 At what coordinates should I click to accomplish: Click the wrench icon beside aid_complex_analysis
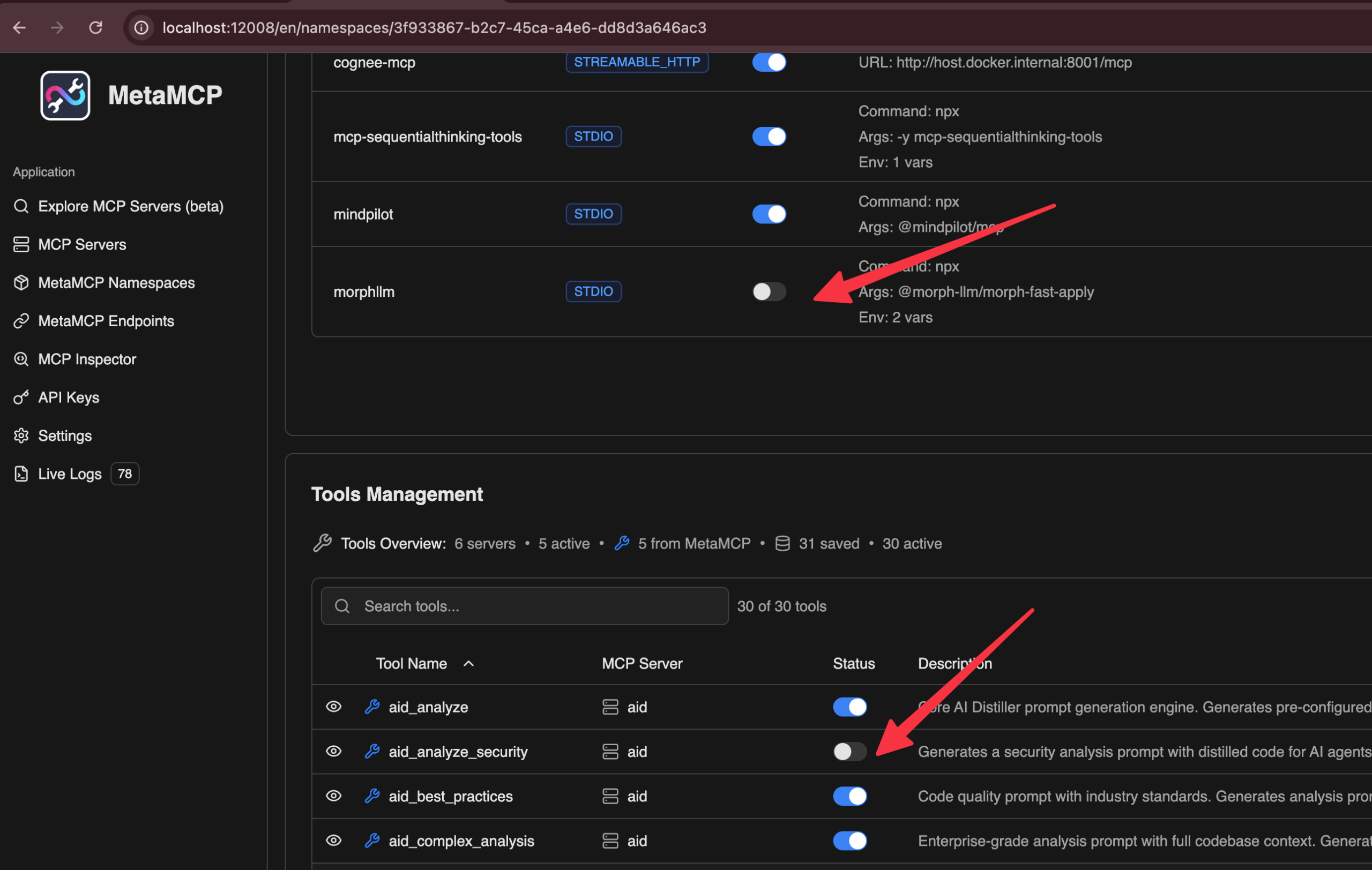372,841
